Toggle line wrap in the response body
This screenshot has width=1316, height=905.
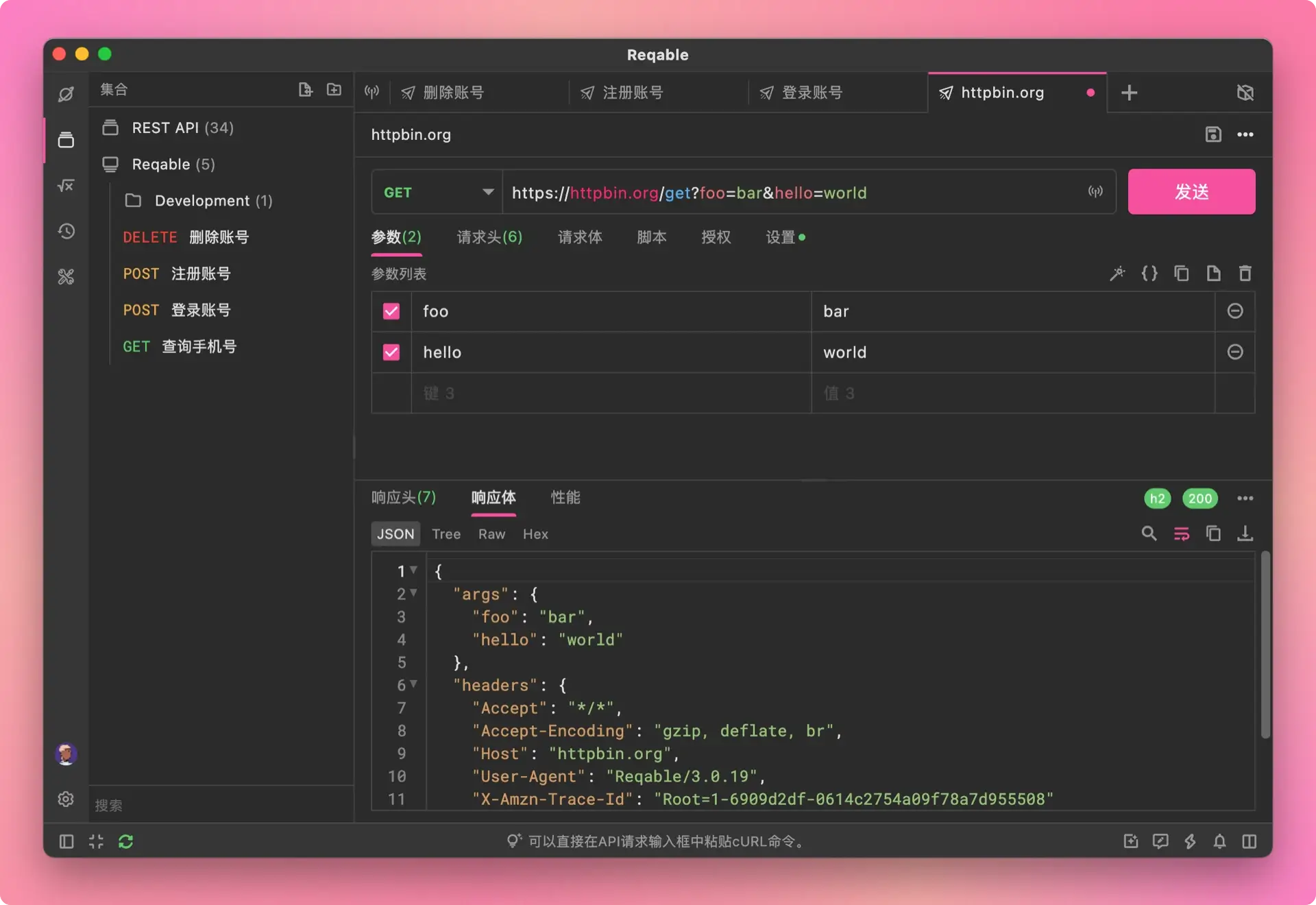1181,533
